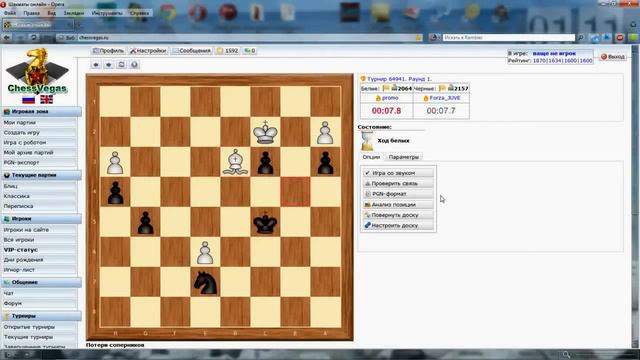
Task: Select the white pawn below the black king
Action: coord(205,252)
